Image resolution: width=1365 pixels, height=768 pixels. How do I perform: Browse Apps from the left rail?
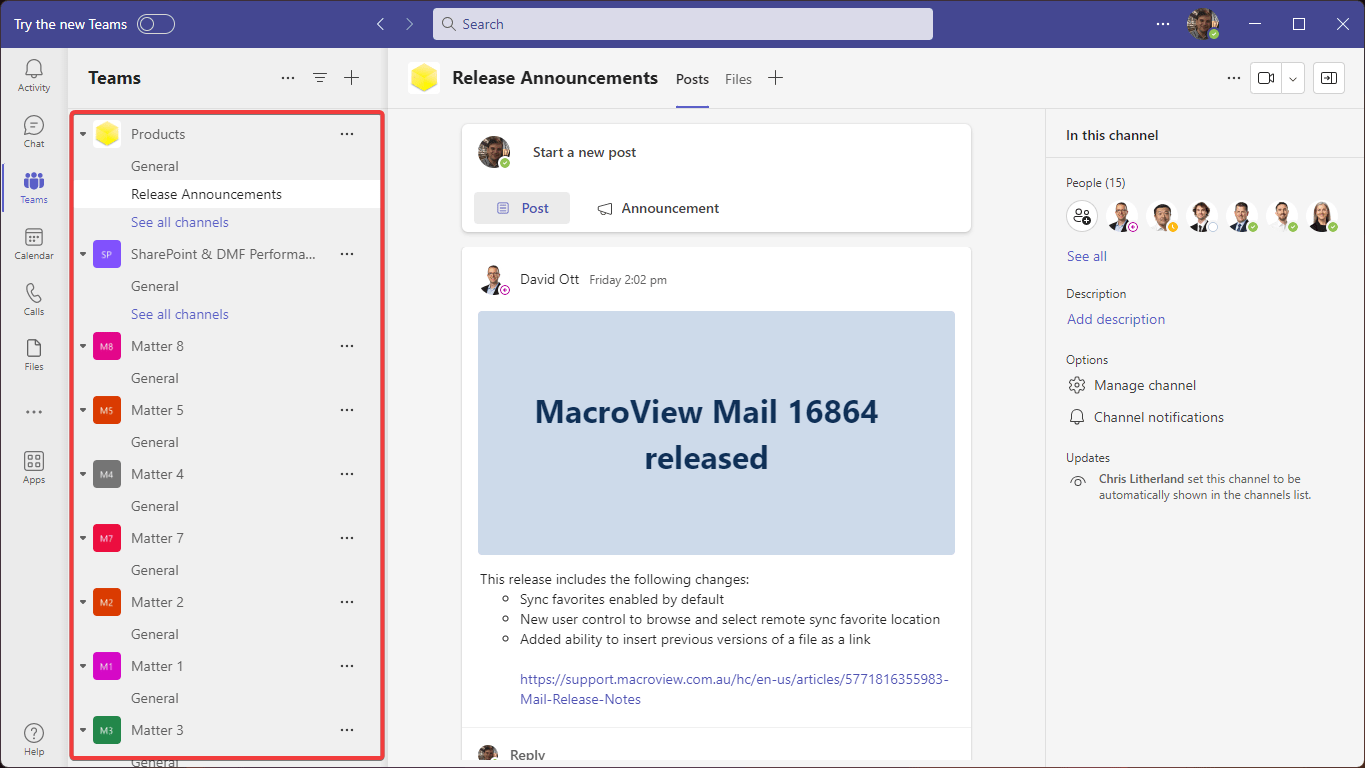(33, 465)
